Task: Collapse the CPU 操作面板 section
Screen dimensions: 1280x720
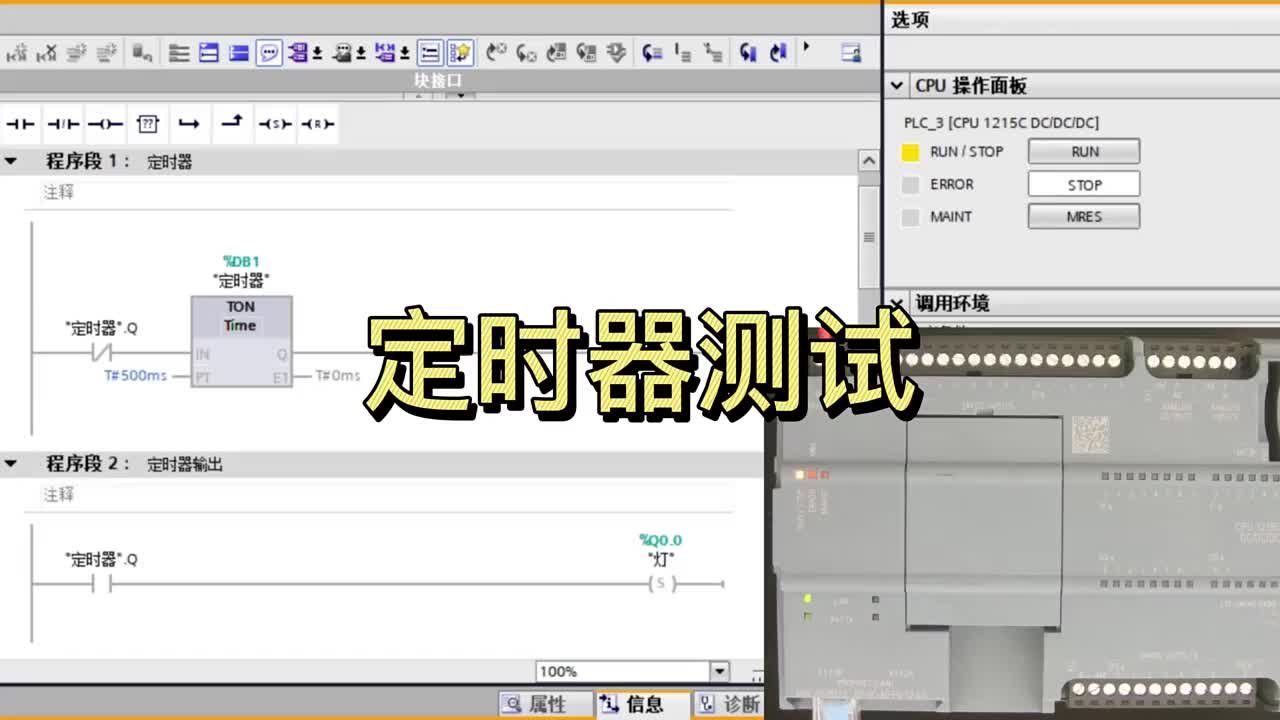Action: (x=898, y=86)
